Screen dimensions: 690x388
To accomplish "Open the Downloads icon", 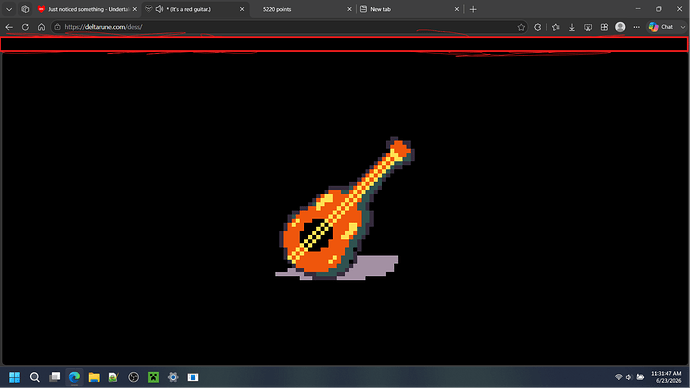I will coord(572,27).
